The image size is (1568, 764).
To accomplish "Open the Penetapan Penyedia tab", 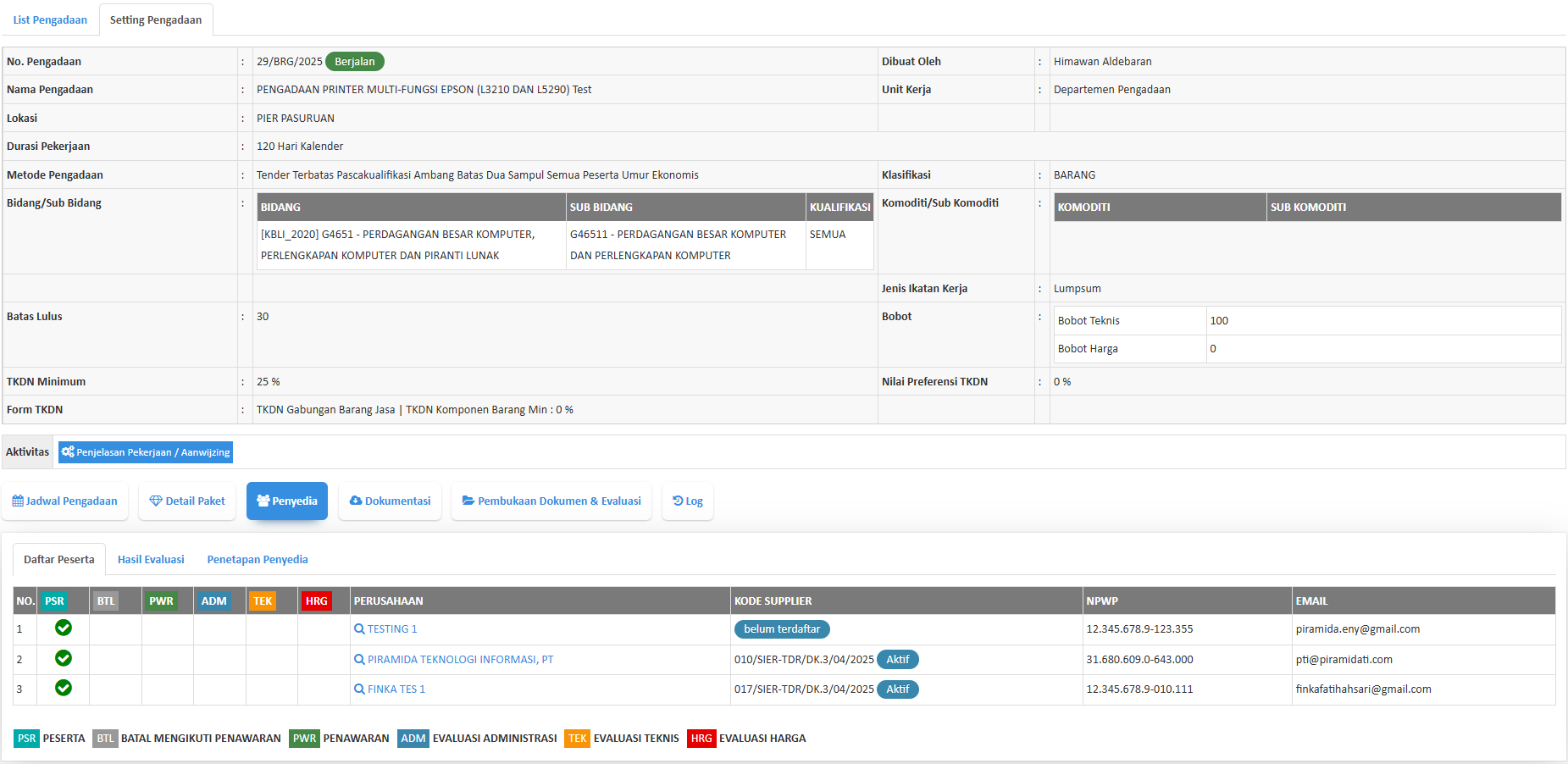I will (x=258, y=560).
